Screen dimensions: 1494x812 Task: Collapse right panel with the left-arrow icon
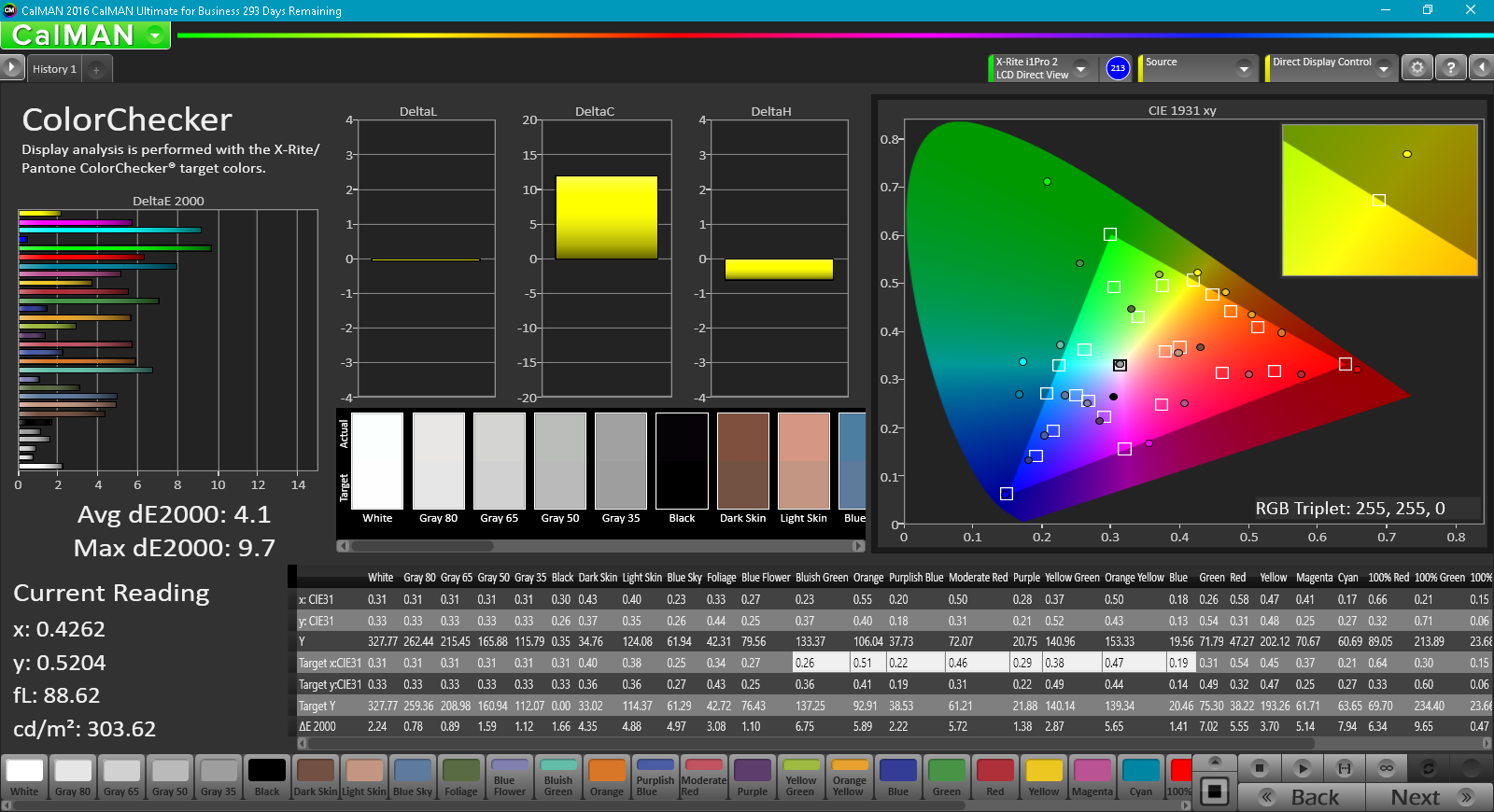(1481, 68)
